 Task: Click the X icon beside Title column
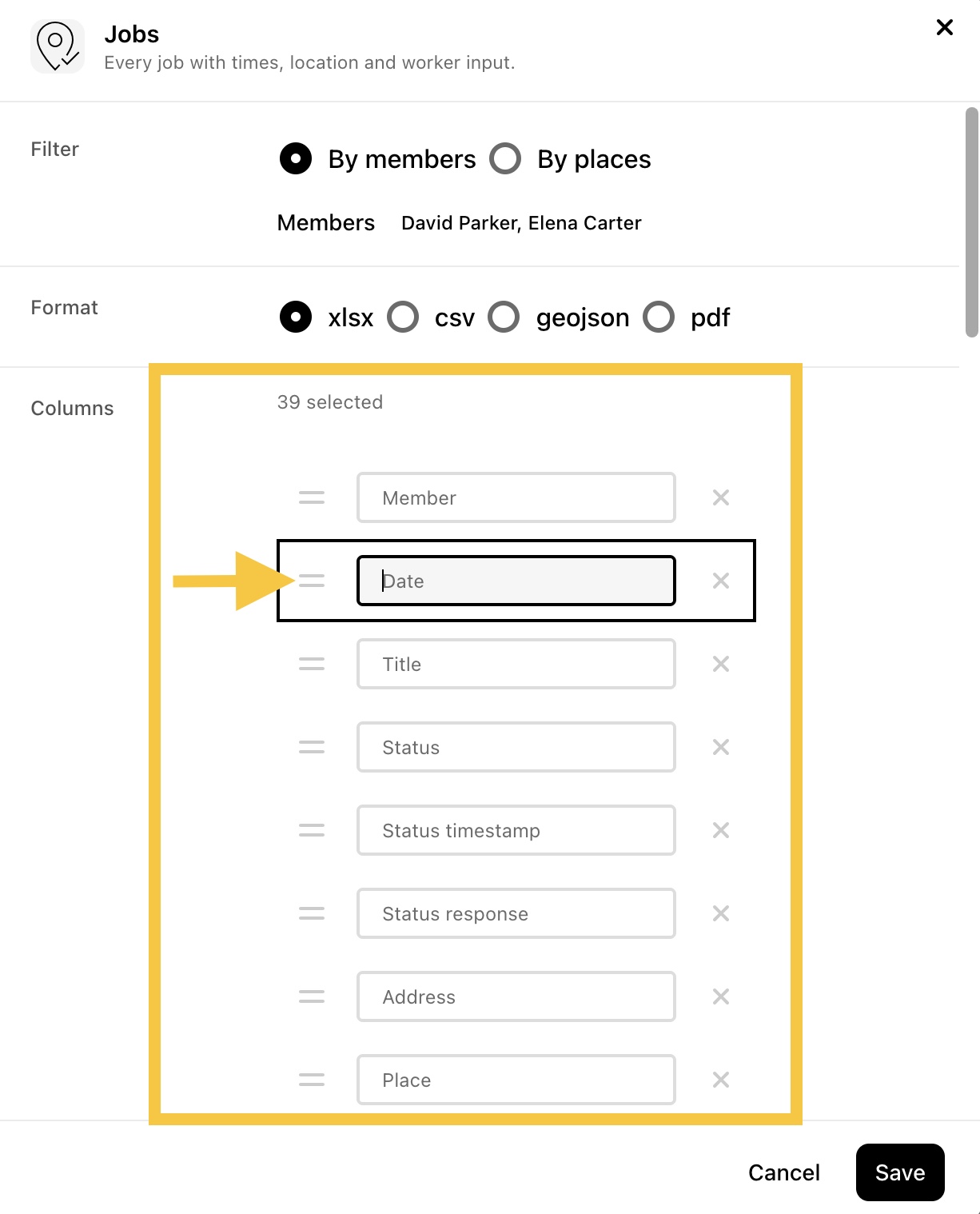[x=720, y=664]
